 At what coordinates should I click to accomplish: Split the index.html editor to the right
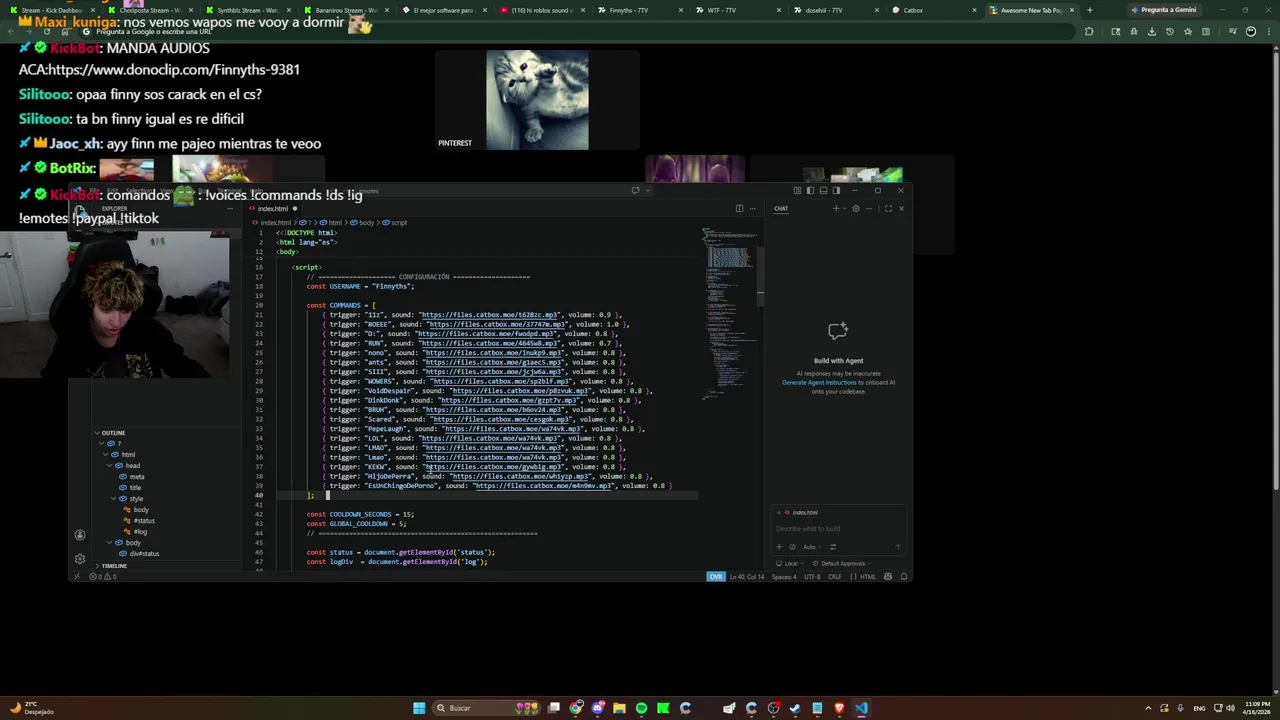pyautogui.click(x=739, y=208)
